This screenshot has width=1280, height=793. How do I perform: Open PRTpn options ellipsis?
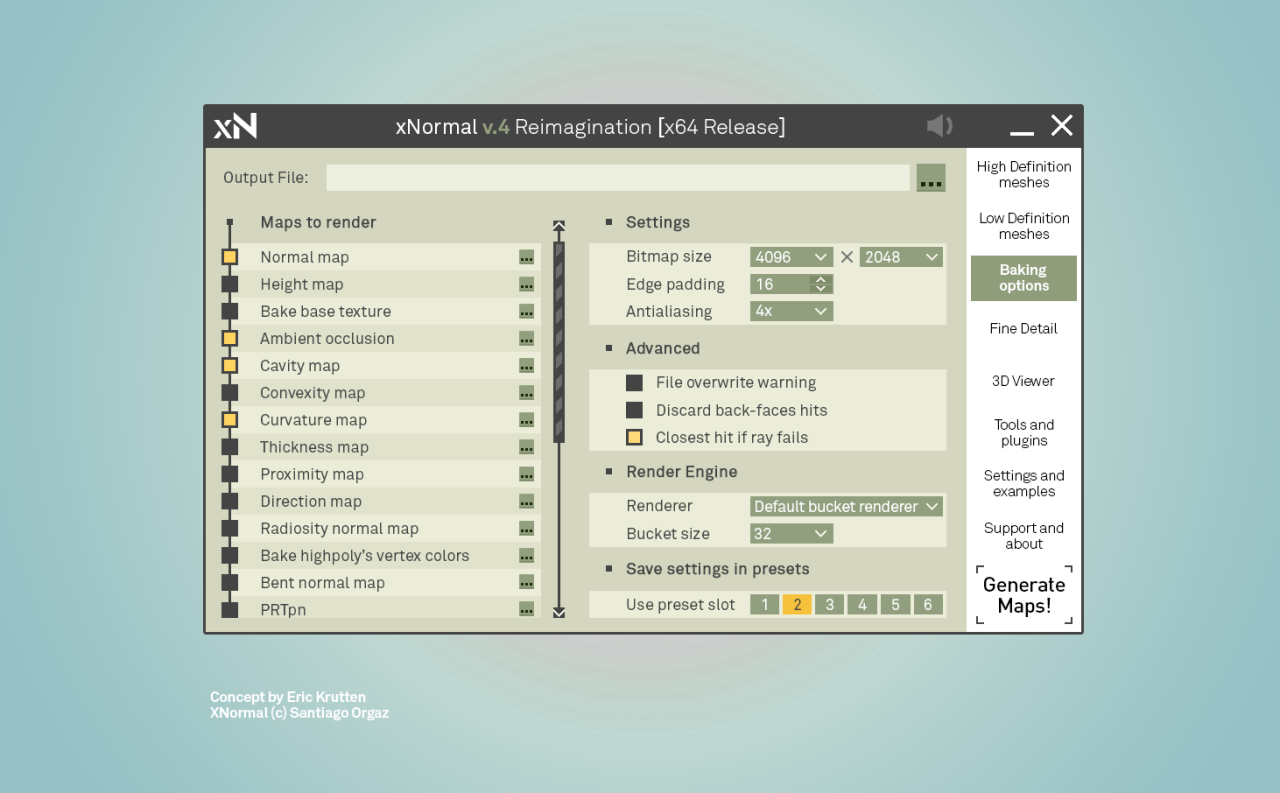click(526, 609)
